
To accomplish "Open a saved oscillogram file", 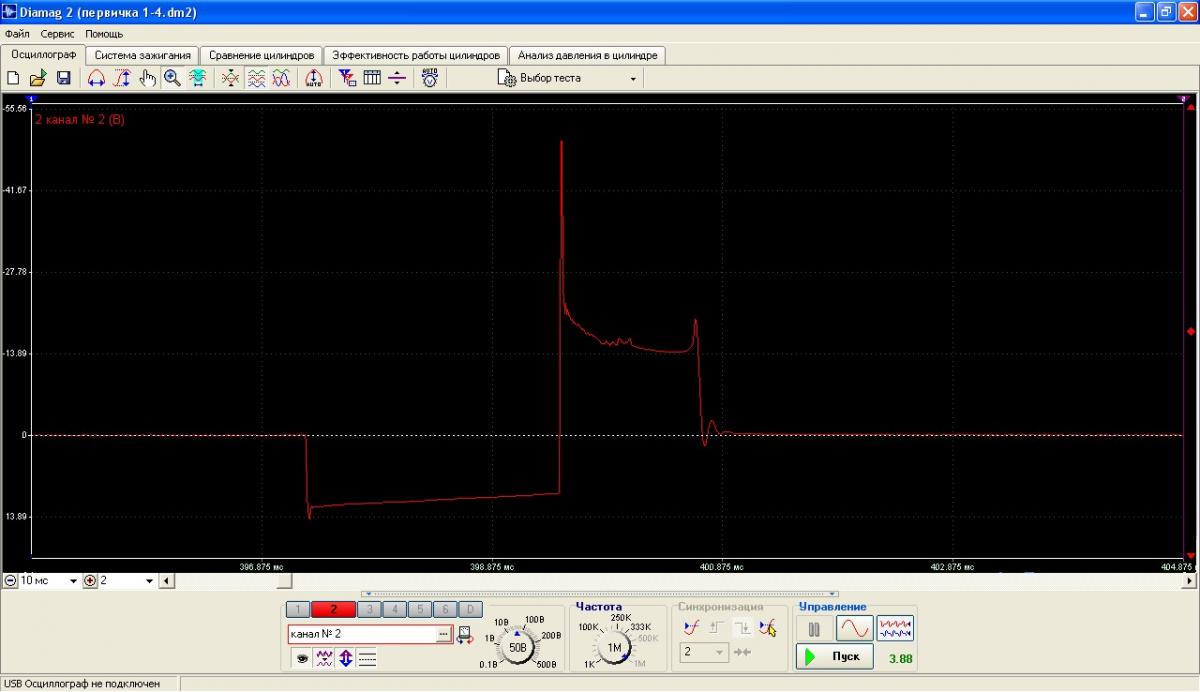I will pos(38,78).
